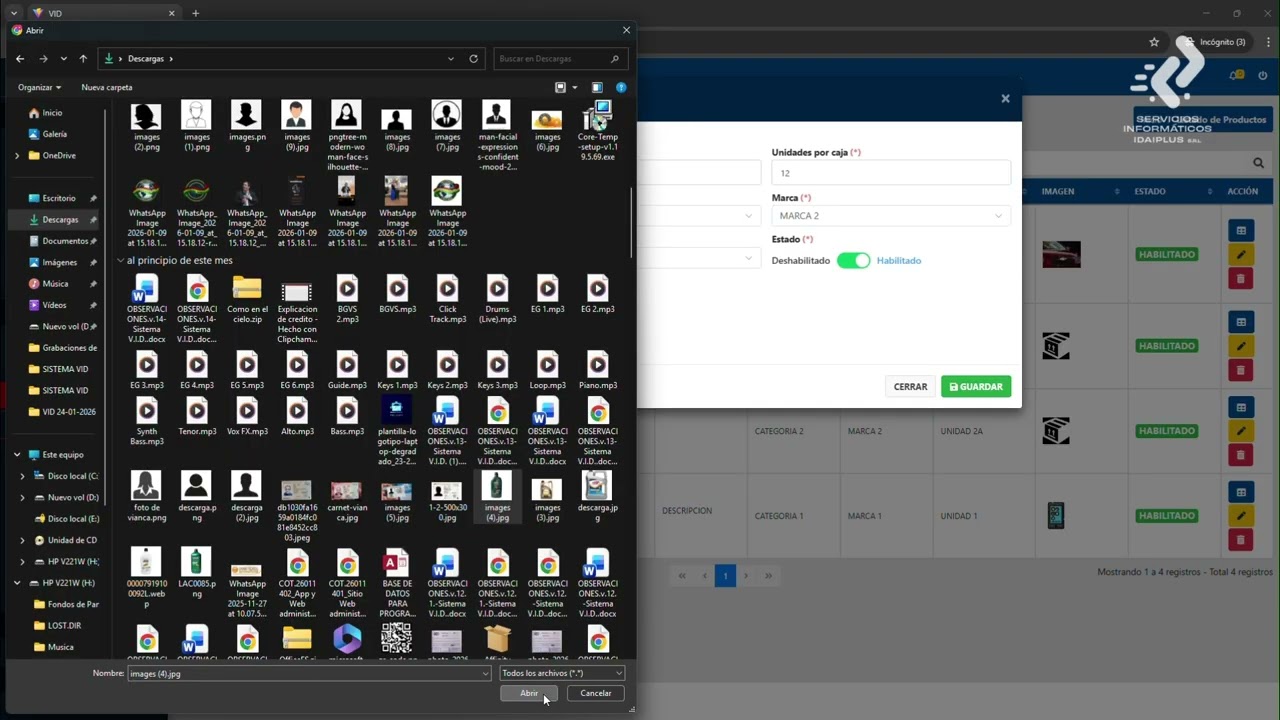The height and width of the screenshot is (720, 1280).
Task: Click the CERRAR button in the modal
Action: (x=910, y=386)
